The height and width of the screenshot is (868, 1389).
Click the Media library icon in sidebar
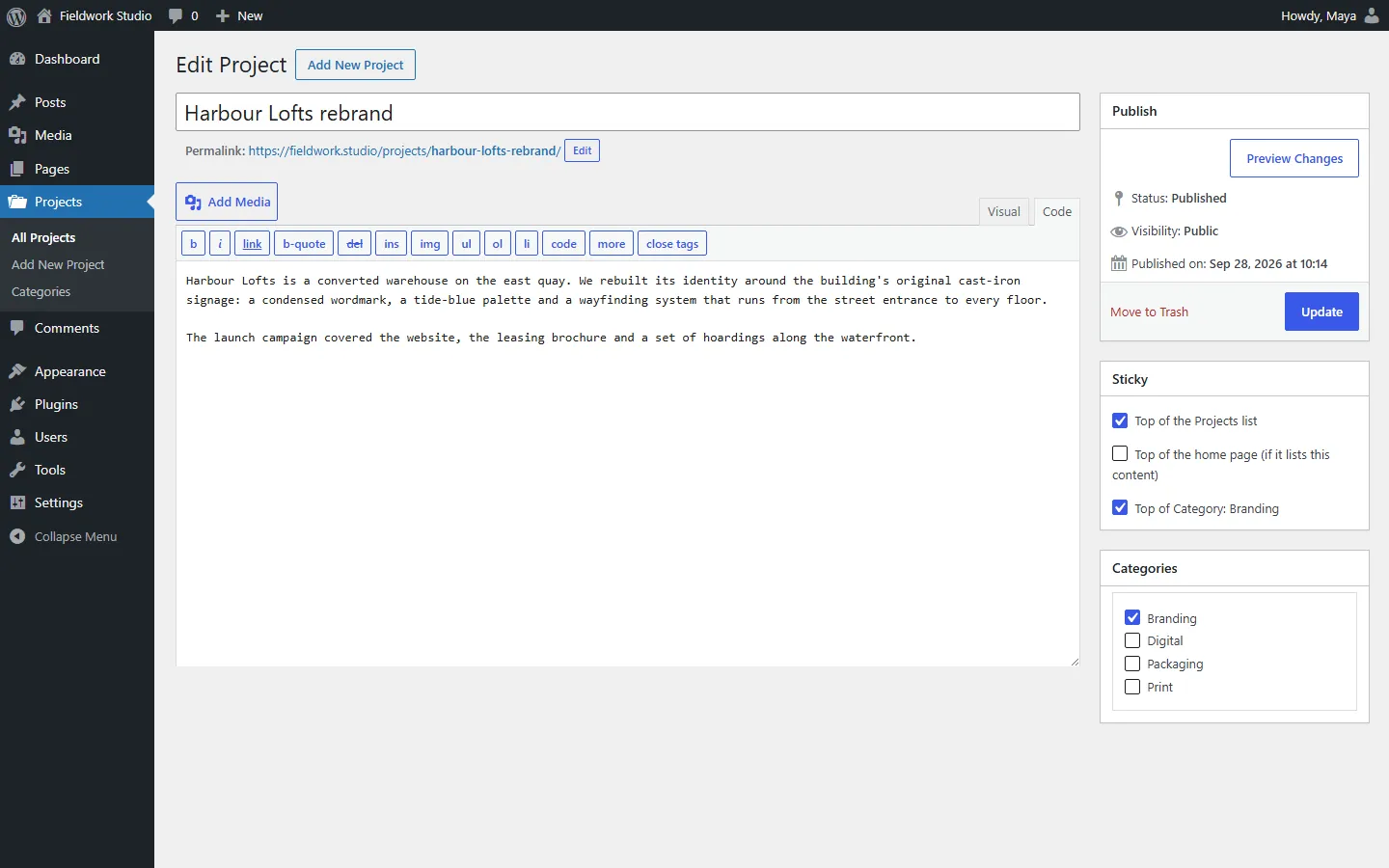17,135
